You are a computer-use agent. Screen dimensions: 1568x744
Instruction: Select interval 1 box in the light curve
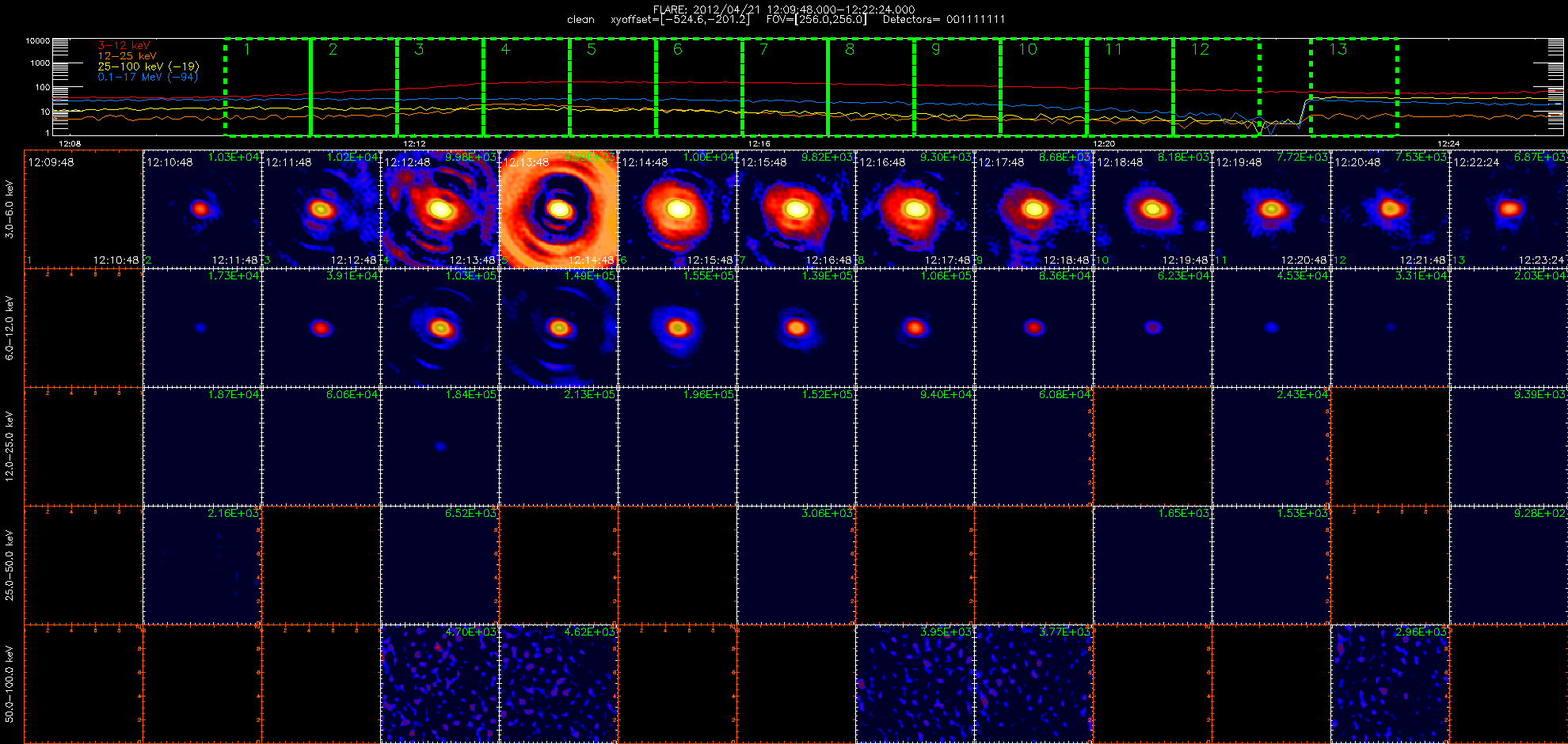point(268,87)
